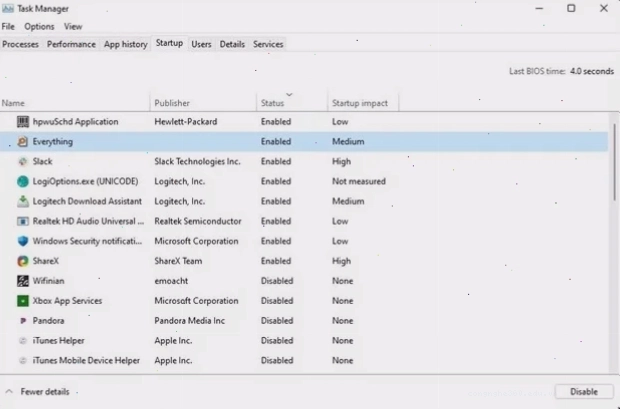The image size is (620, 410).
Task: Select the Startup tab
Action: point(169,43)
